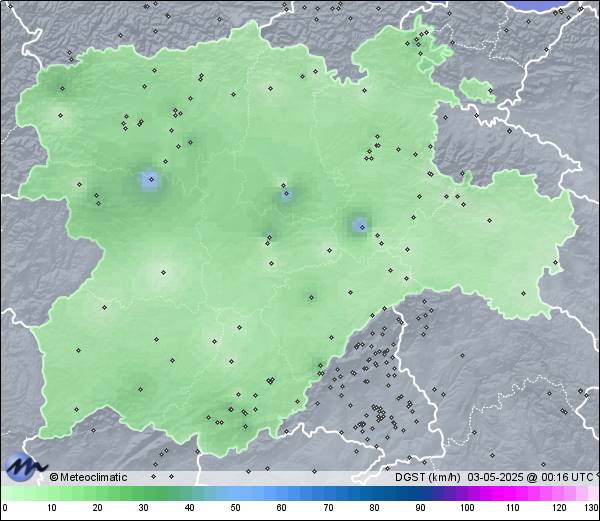Select the station marker in the easternmost blue hotspot
The height and width of the screenshot is (521, 600).
362,227
